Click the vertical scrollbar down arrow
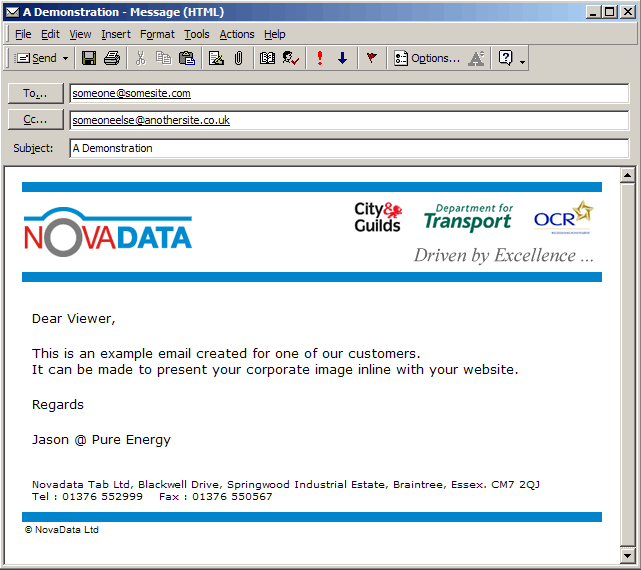Image resolution: width=641 pixels, height=570 pixels. pos(627,555)
